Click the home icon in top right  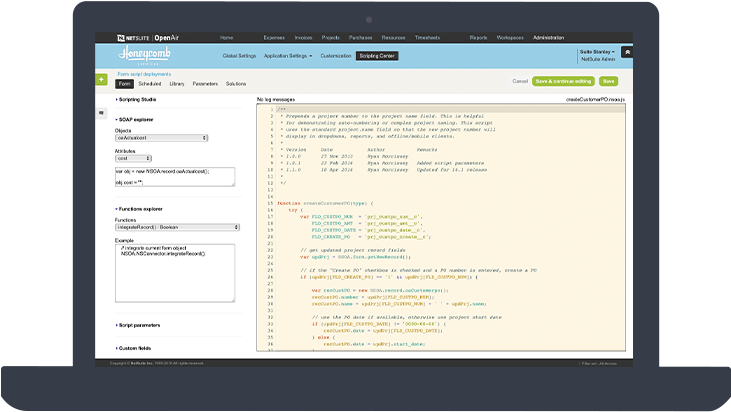[626, 52]
